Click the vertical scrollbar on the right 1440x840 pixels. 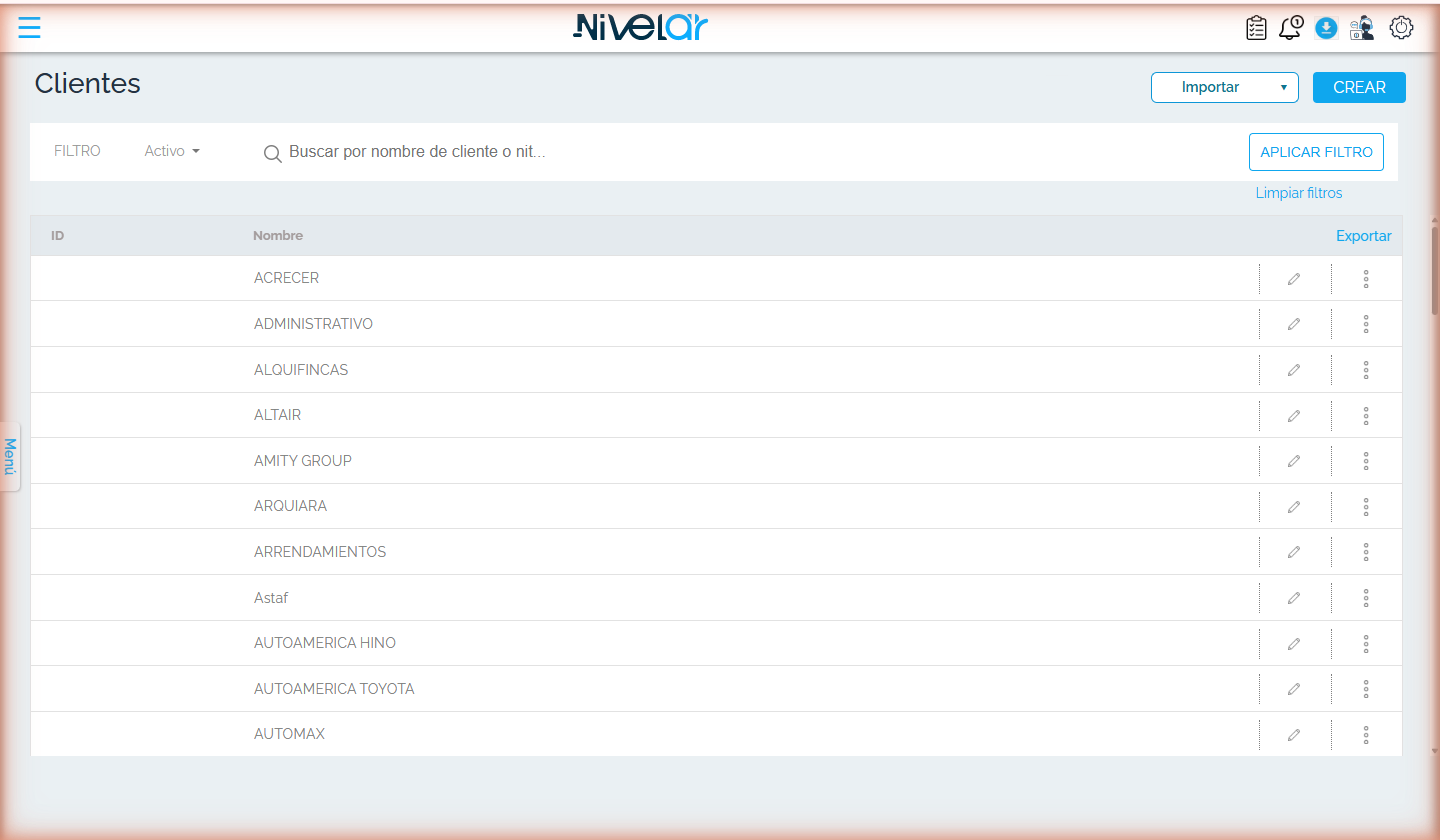[x=1435, y=270]
